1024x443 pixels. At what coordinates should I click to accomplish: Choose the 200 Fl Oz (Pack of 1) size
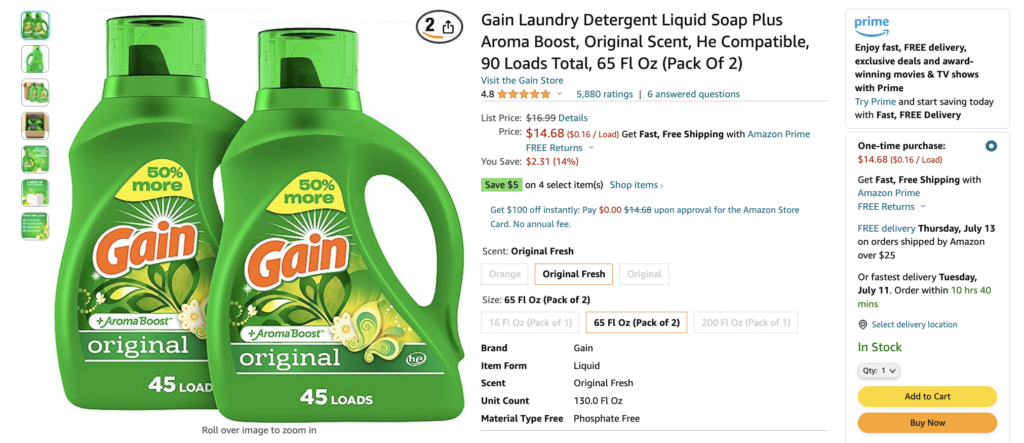(x=745, y=322)
